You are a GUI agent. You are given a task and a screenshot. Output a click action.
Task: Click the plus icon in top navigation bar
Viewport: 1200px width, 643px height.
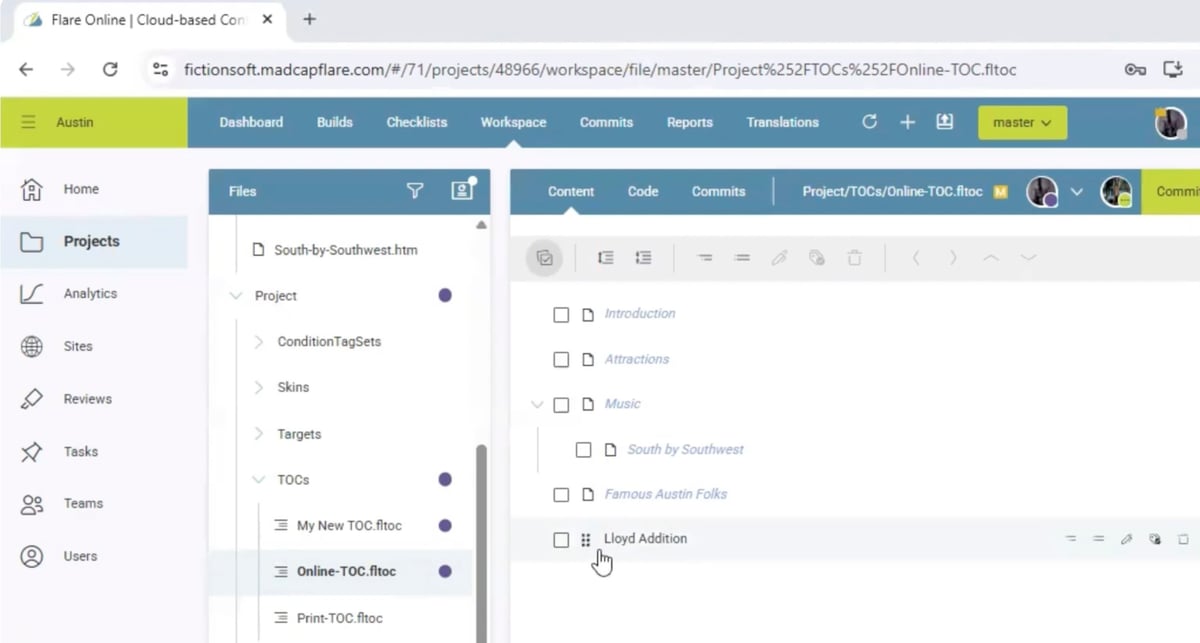(x=907, y=122)
